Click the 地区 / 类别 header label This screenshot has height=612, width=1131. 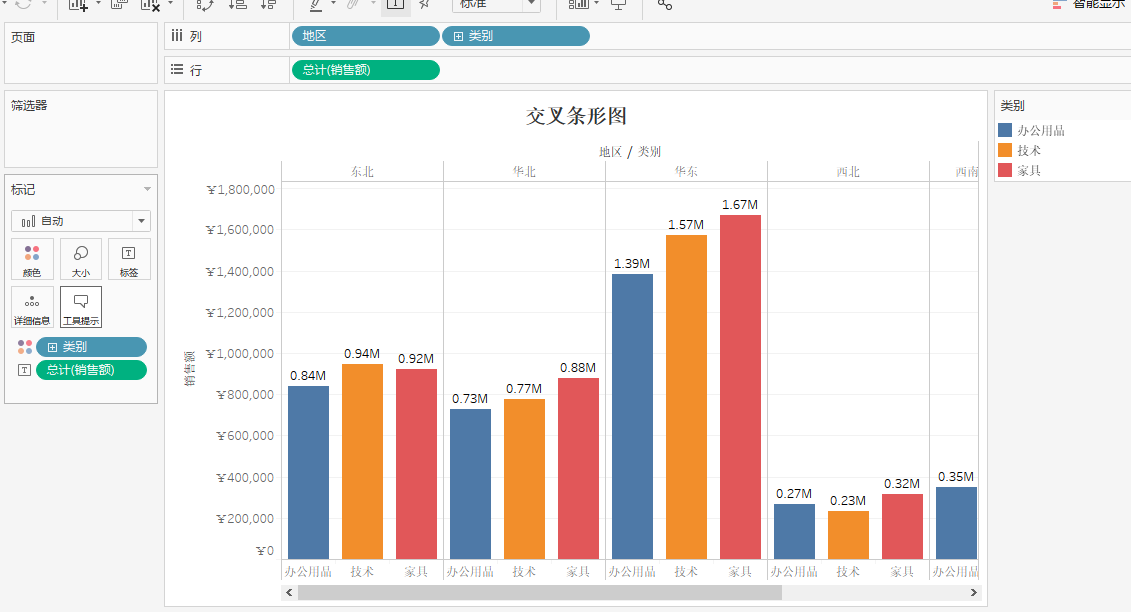pos(630,152)
